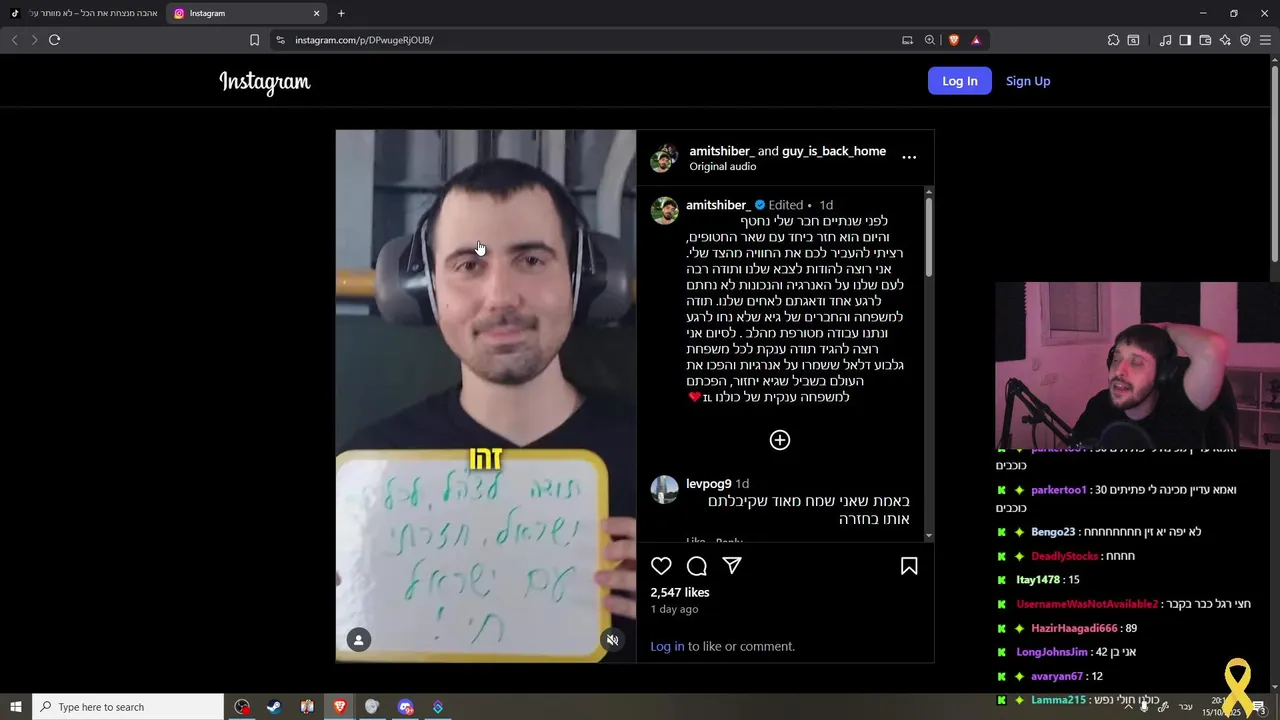The height and width of the screenshot is (720, 1280).
Task: Close the Instagram browser tab
Action: (317, 13)
